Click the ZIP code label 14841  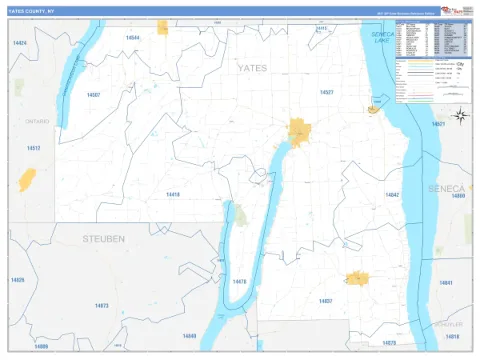(x=446, y=283)
